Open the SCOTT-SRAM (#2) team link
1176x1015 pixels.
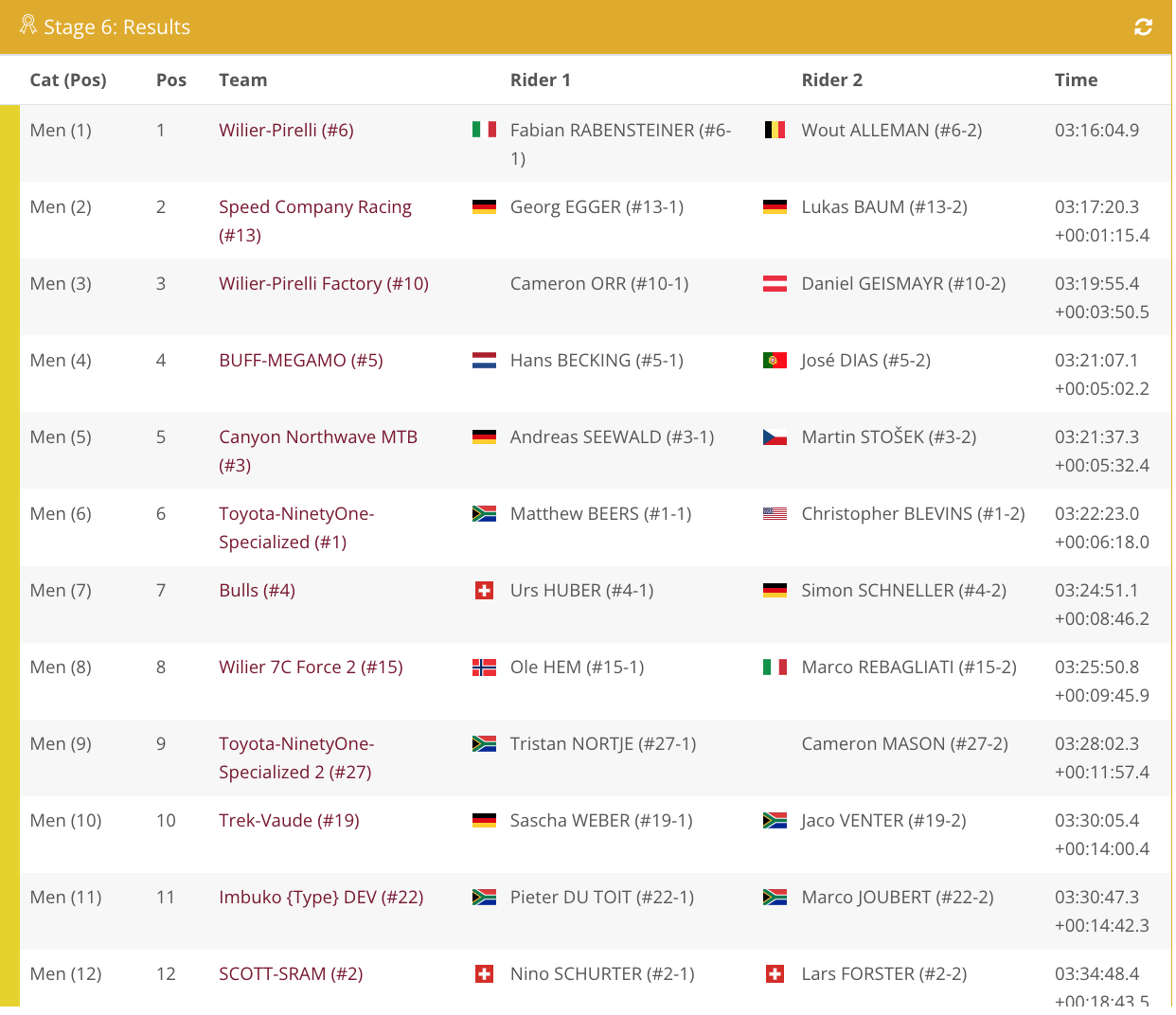coord(291,973)
